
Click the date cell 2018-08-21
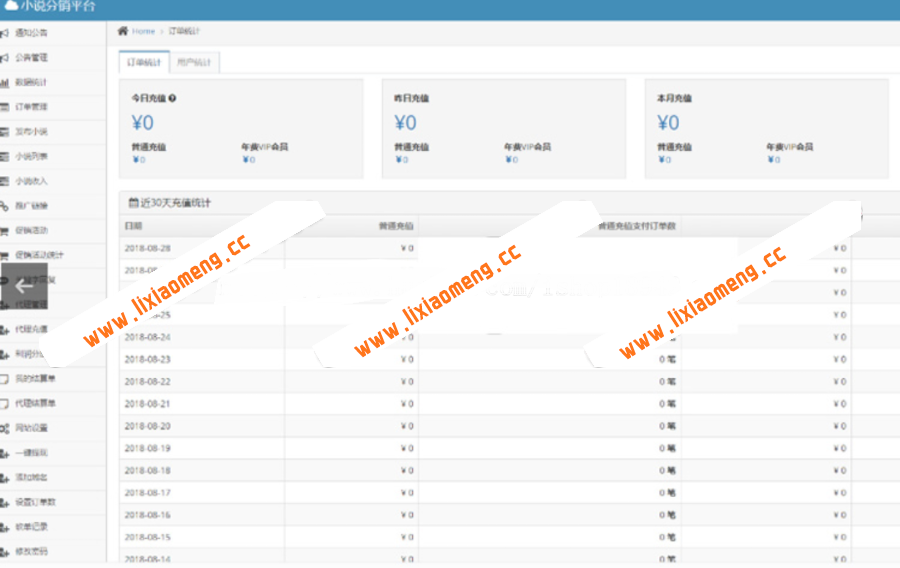coord(148,404)
